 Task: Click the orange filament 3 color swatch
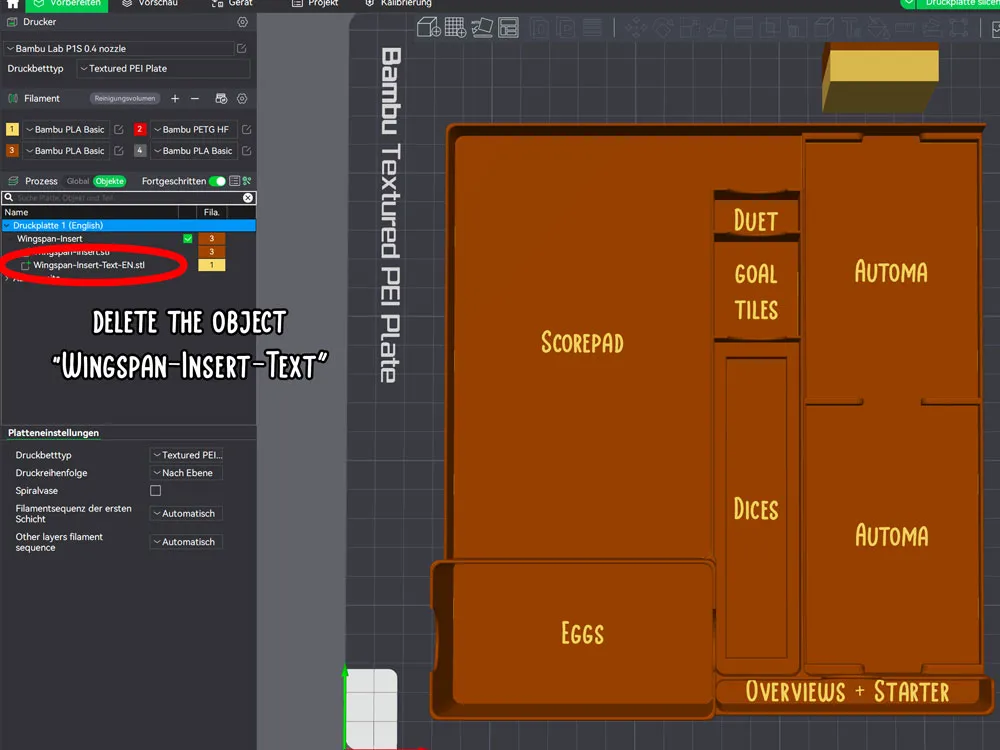click(12, 151)
